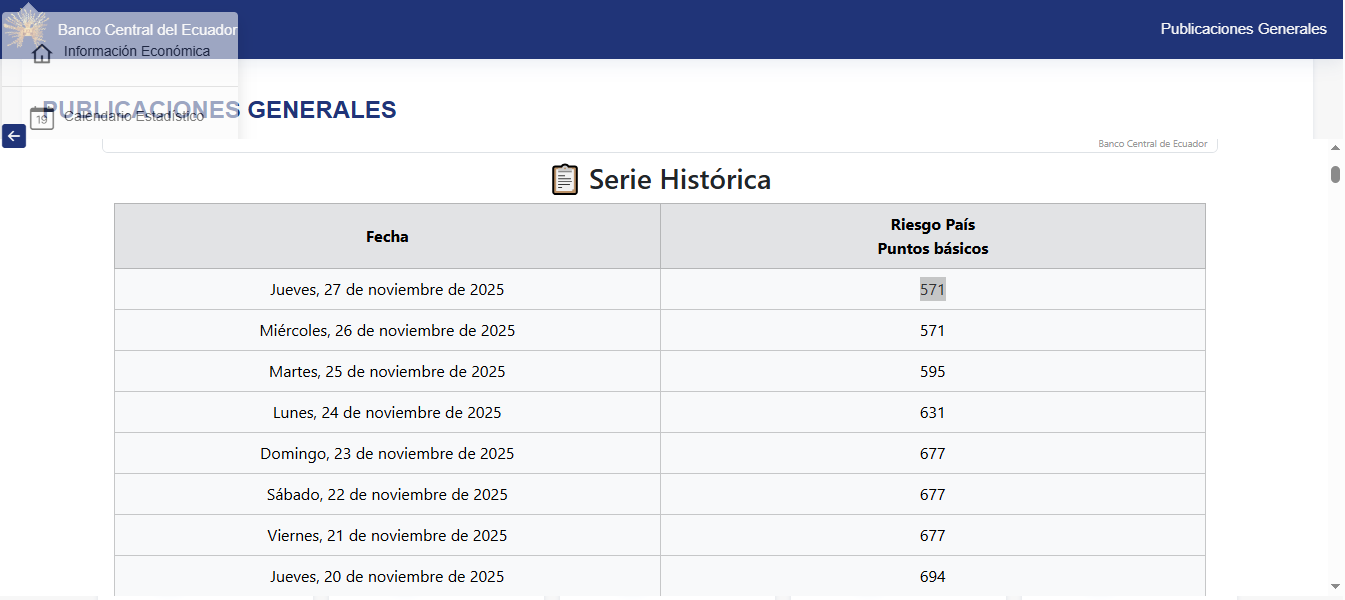
Task: Click the 694 value for 20 November
Action: 932,577
